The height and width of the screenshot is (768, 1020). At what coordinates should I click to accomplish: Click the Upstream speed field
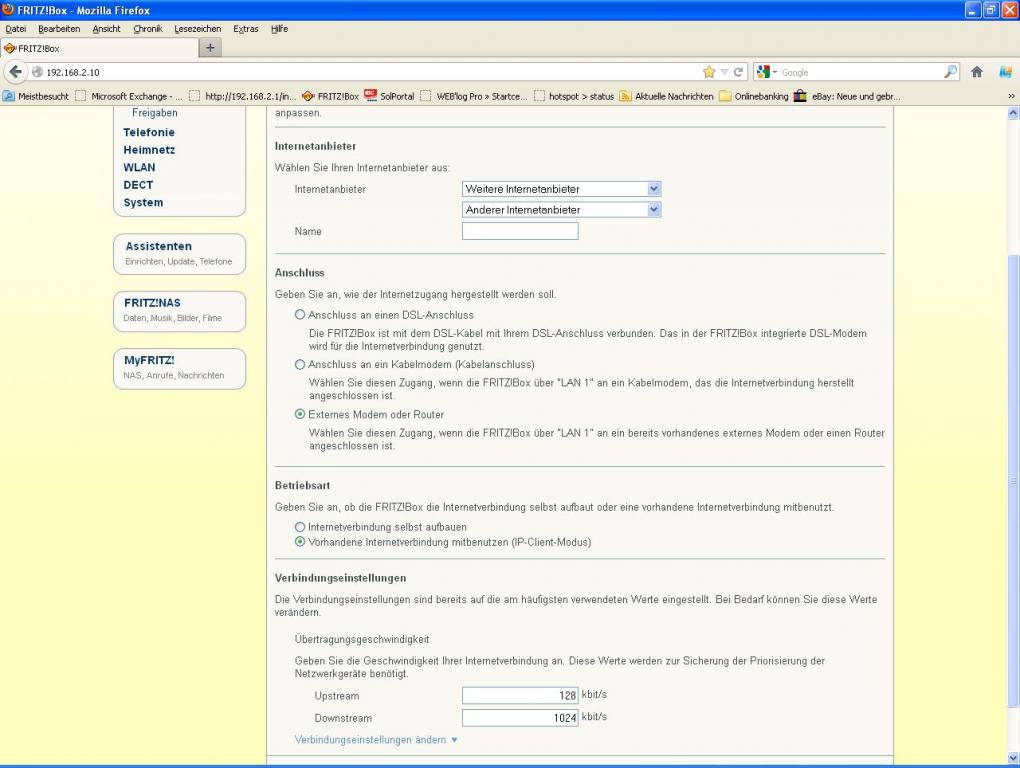(x=520, y=695)
